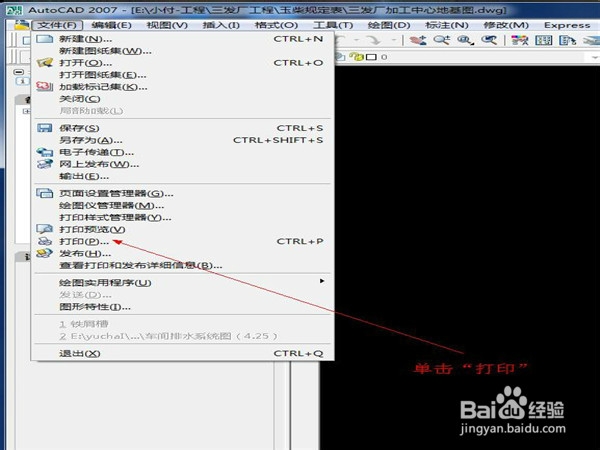Open recent file 1 铁屑槽
This screenshot has width=600, height=450.
tap(183, 324)
